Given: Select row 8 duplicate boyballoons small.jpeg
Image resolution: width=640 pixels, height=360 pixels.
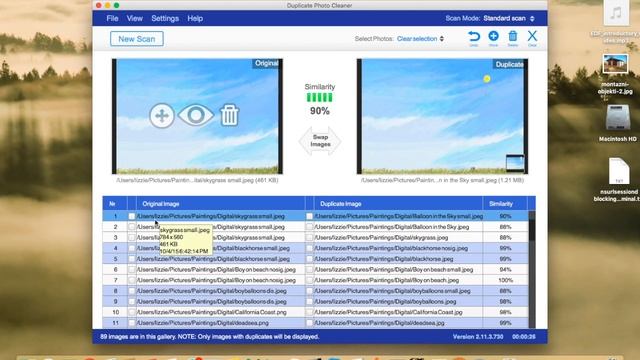Looking at the screenshot, I should (x=392, y=291).
